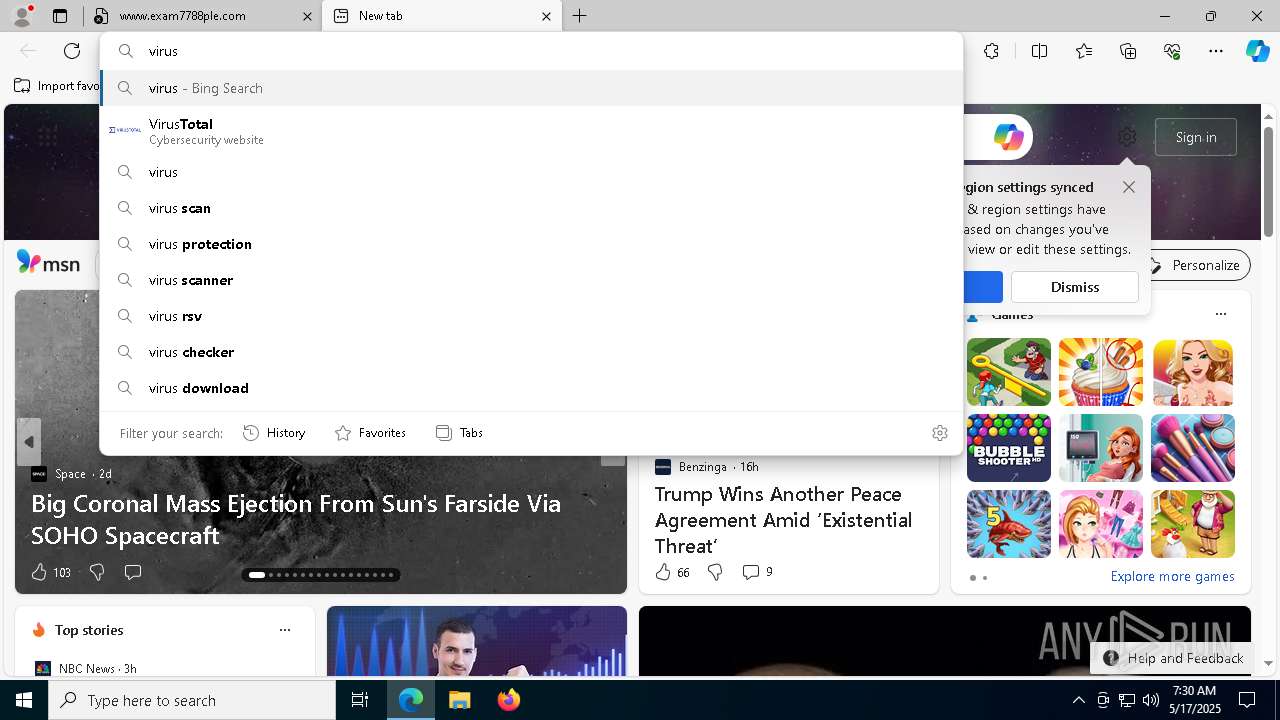Image resolution: width=1280 pixels, height=720 pixels.
Task: Click the Windows taskbar search box
Action: click(192, 700)
